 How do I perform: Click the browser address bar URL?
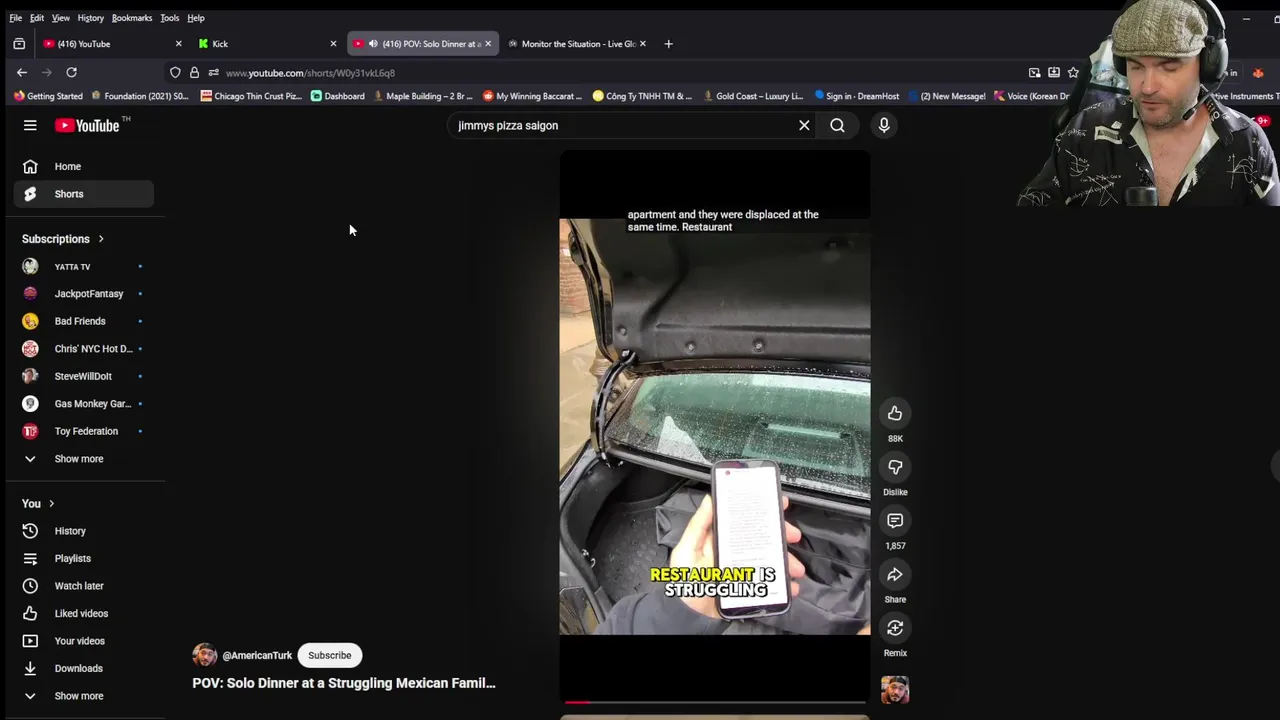(x=310, y=73)
